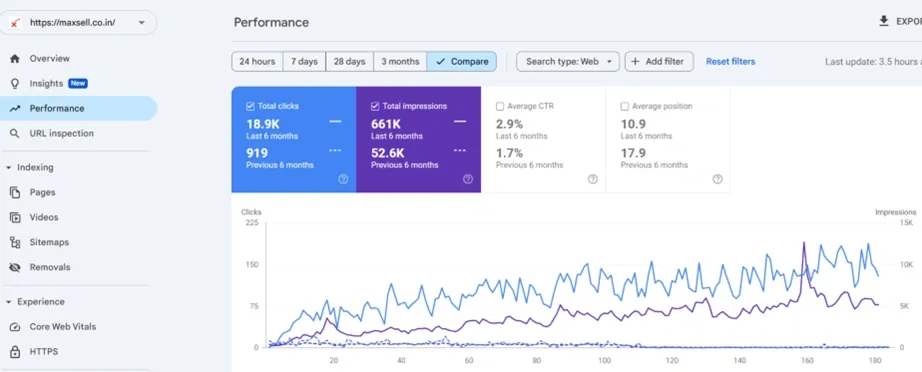
Task: Click the Add filter button
Action: click(x=659, y=61)
